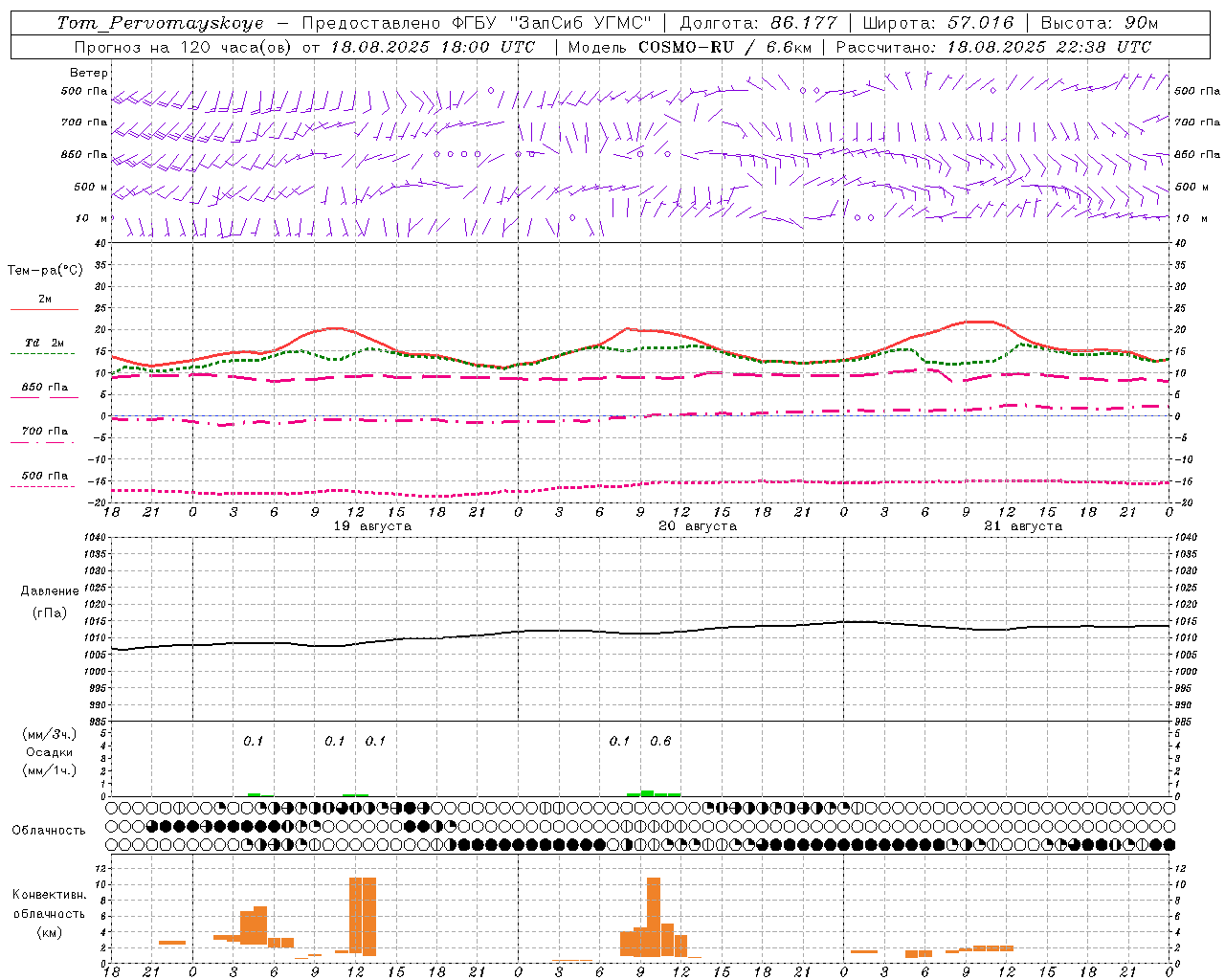Click the 20 августа date label

click(698, 526)
